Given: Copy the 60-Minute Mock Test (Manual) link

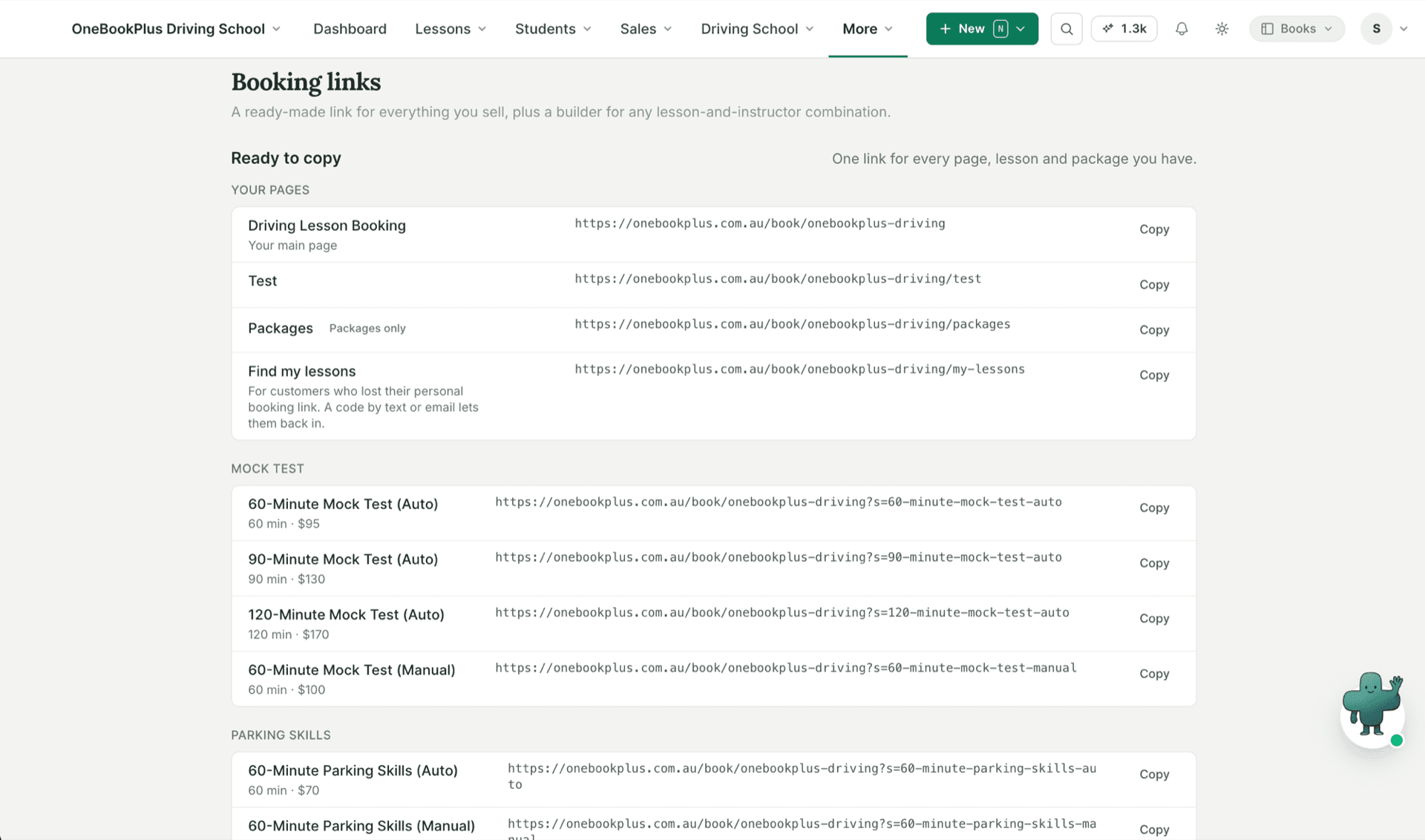Looking at the screenshot, I should (x=1154, y=674).
